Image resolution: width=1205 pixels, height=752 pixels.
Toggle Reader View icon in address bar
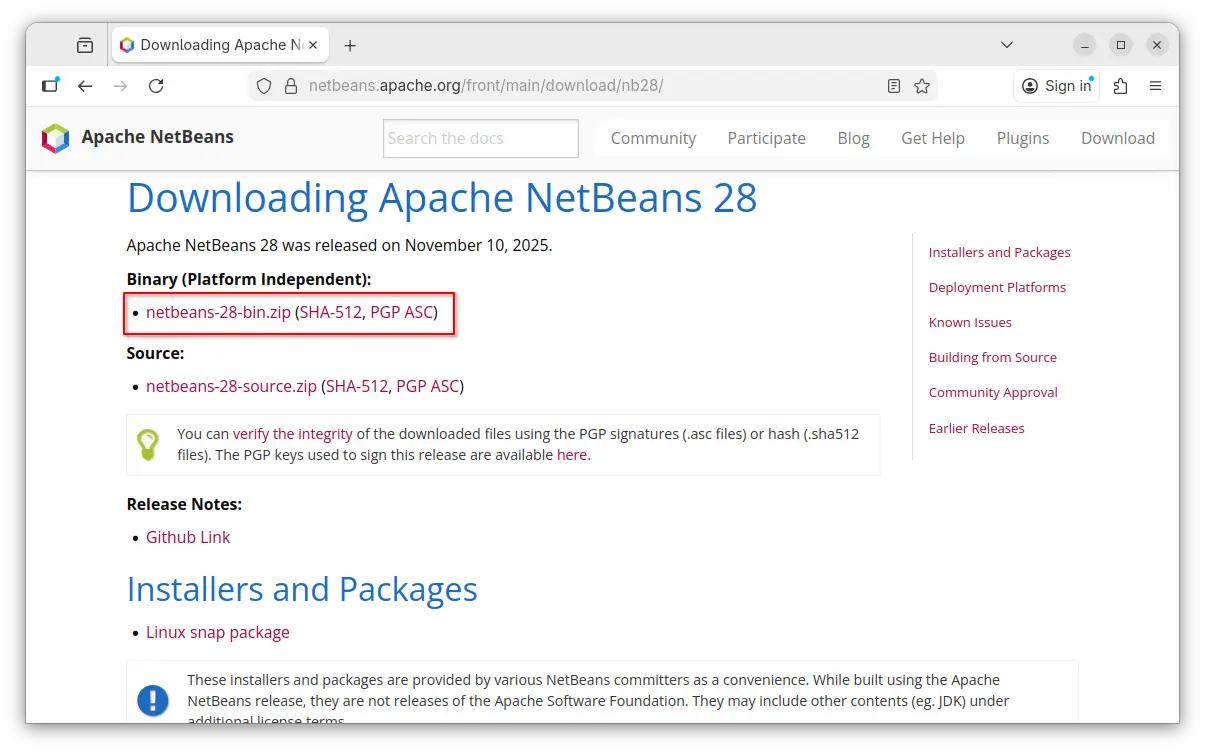point(894,86)
